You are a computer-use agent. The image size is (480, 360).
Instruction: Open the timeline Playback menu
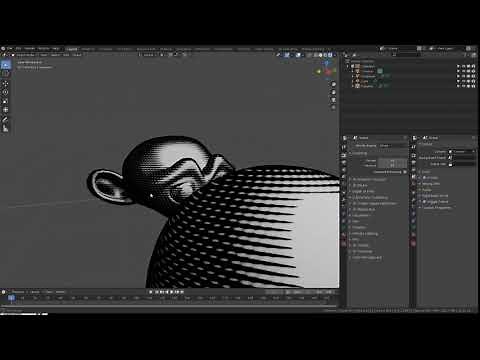coord(18,292)
